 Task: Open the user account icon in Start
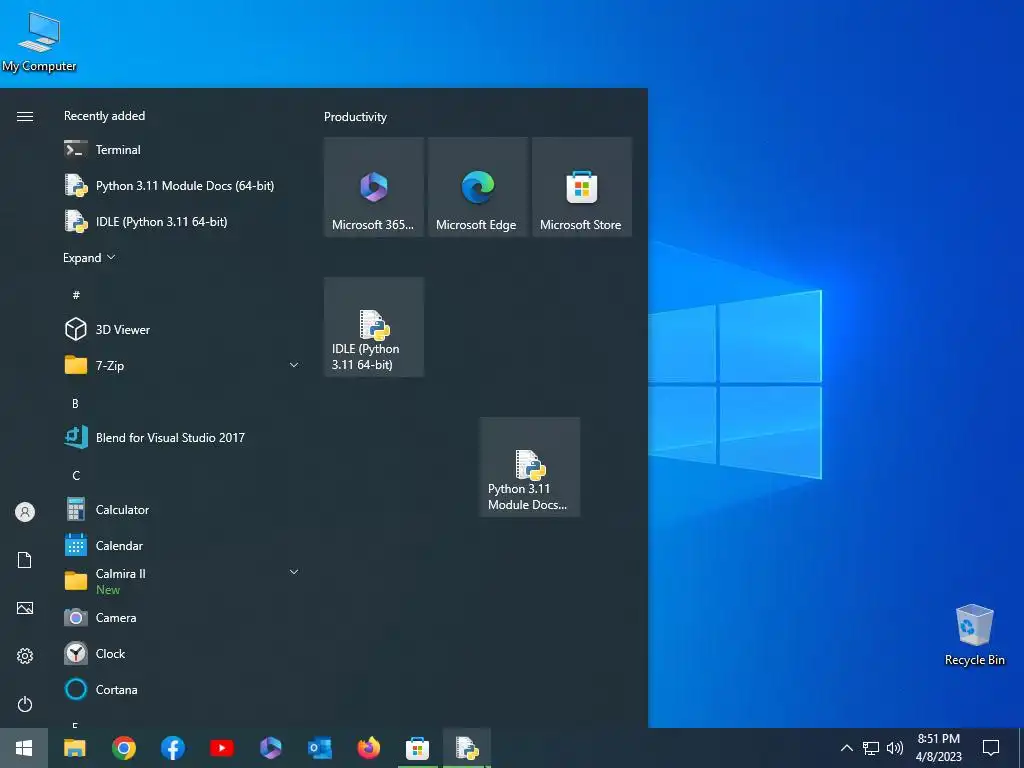25,512
